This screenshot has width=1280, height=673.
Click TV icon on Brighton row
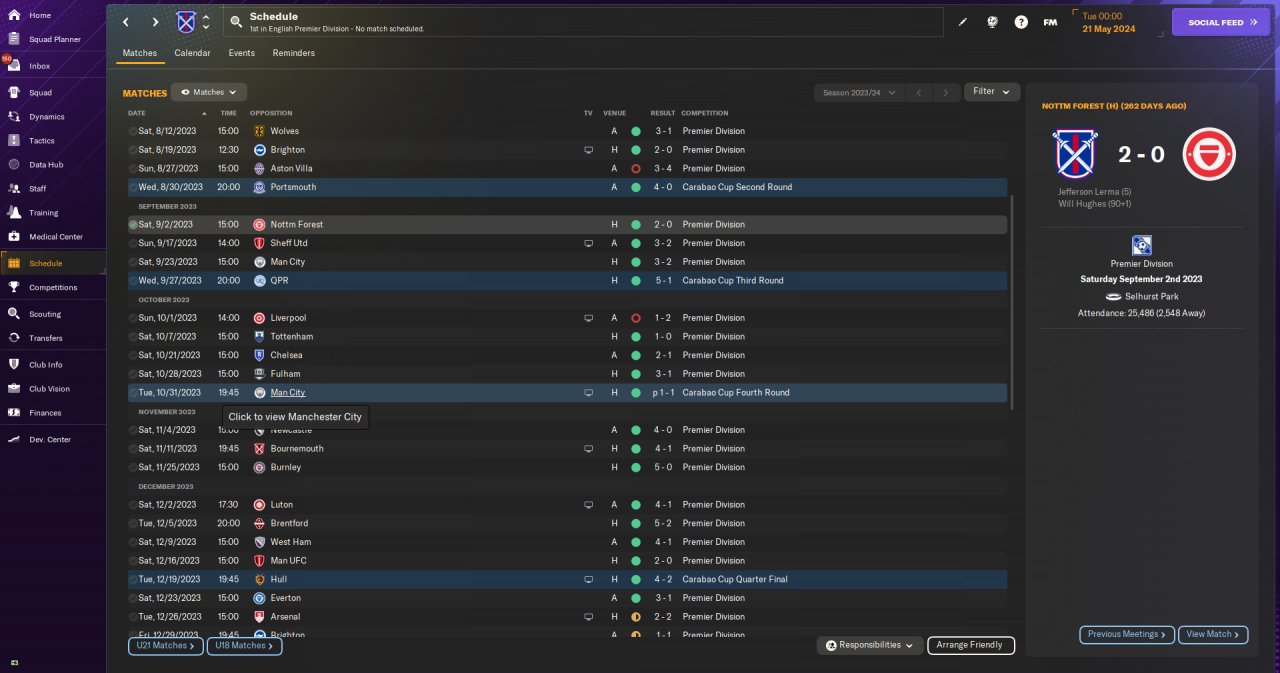588,150
